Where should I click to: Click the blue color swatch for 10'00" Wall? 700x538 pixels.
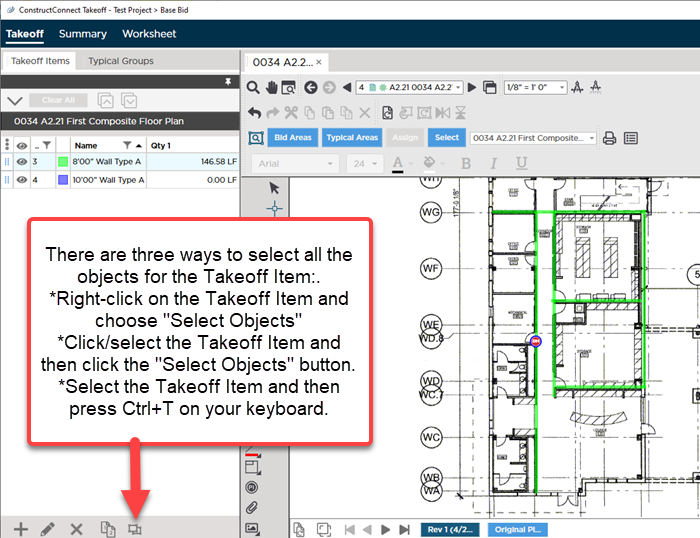pos(63,180)
